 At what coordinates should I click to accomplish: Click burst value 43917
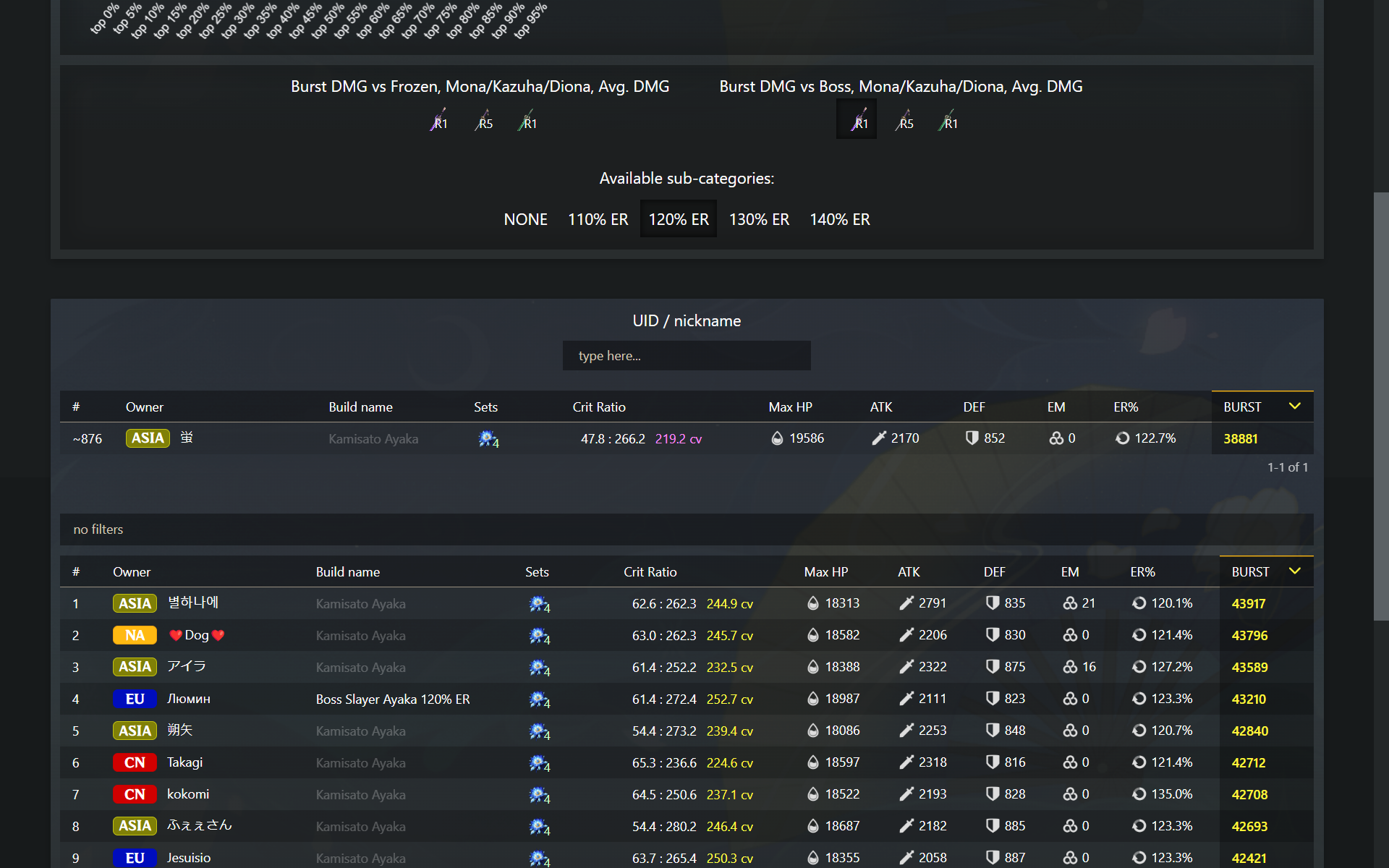pos(1249,604)
